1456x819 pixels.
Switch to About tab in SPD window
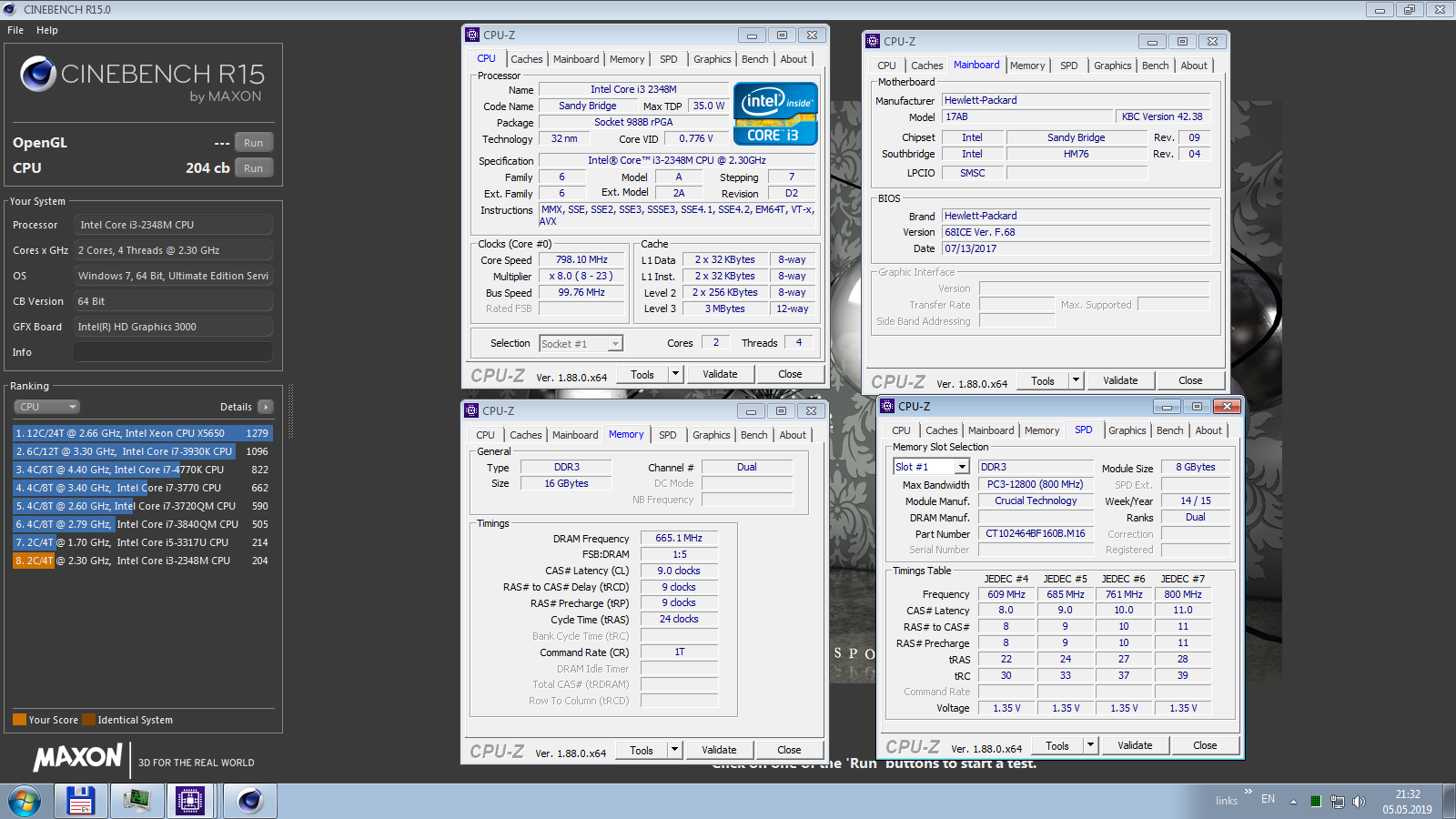(1208, 430)
